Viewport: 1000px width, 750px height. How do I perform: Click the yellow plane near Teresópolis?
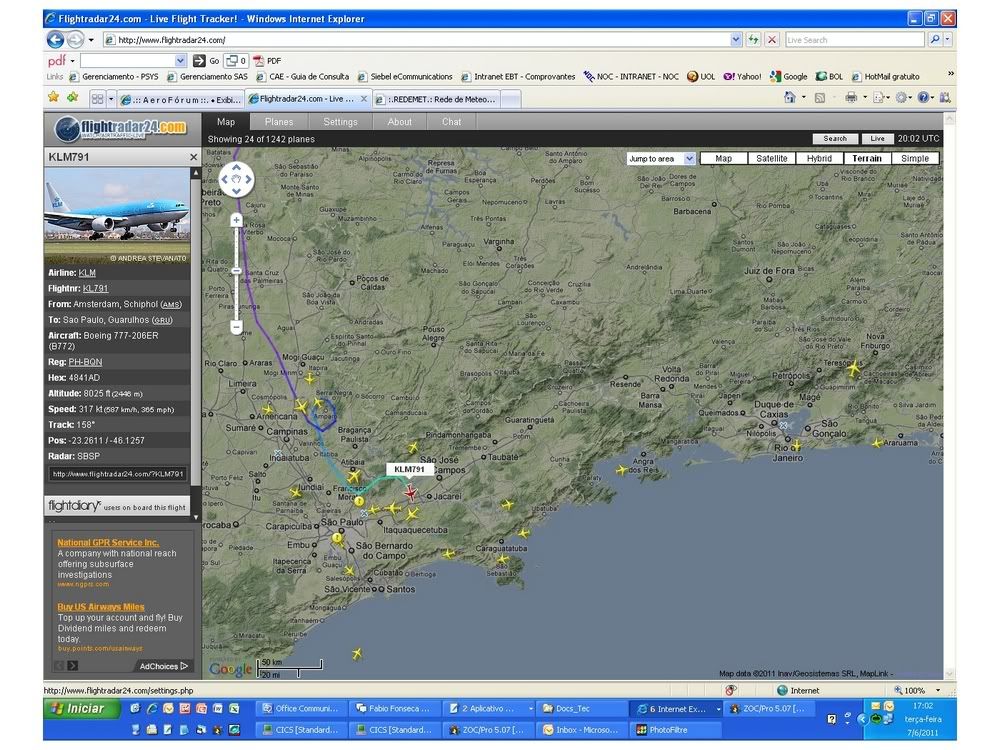pyautogui.click(x=853, y=369)
